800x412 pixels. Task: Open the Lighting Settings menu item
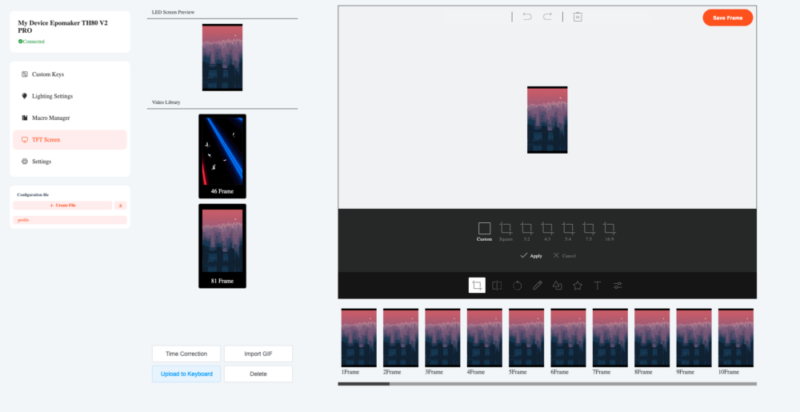52,96
